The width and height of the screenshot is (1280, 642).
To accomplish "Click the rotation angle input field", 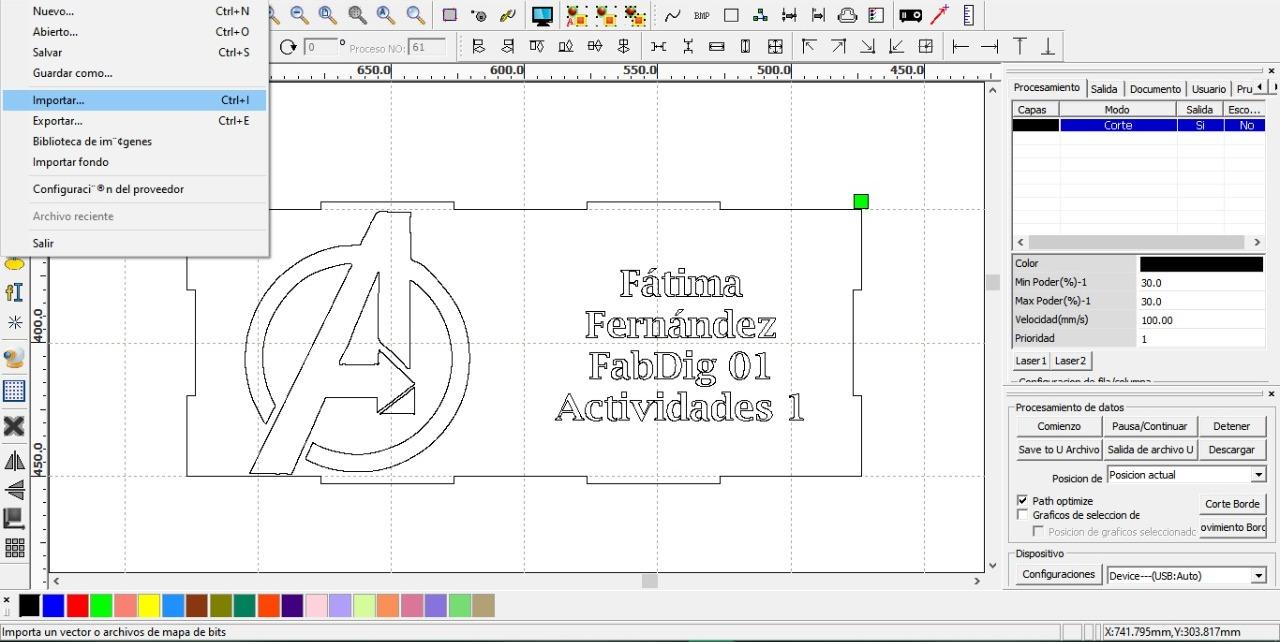I will tap(320, 47).
